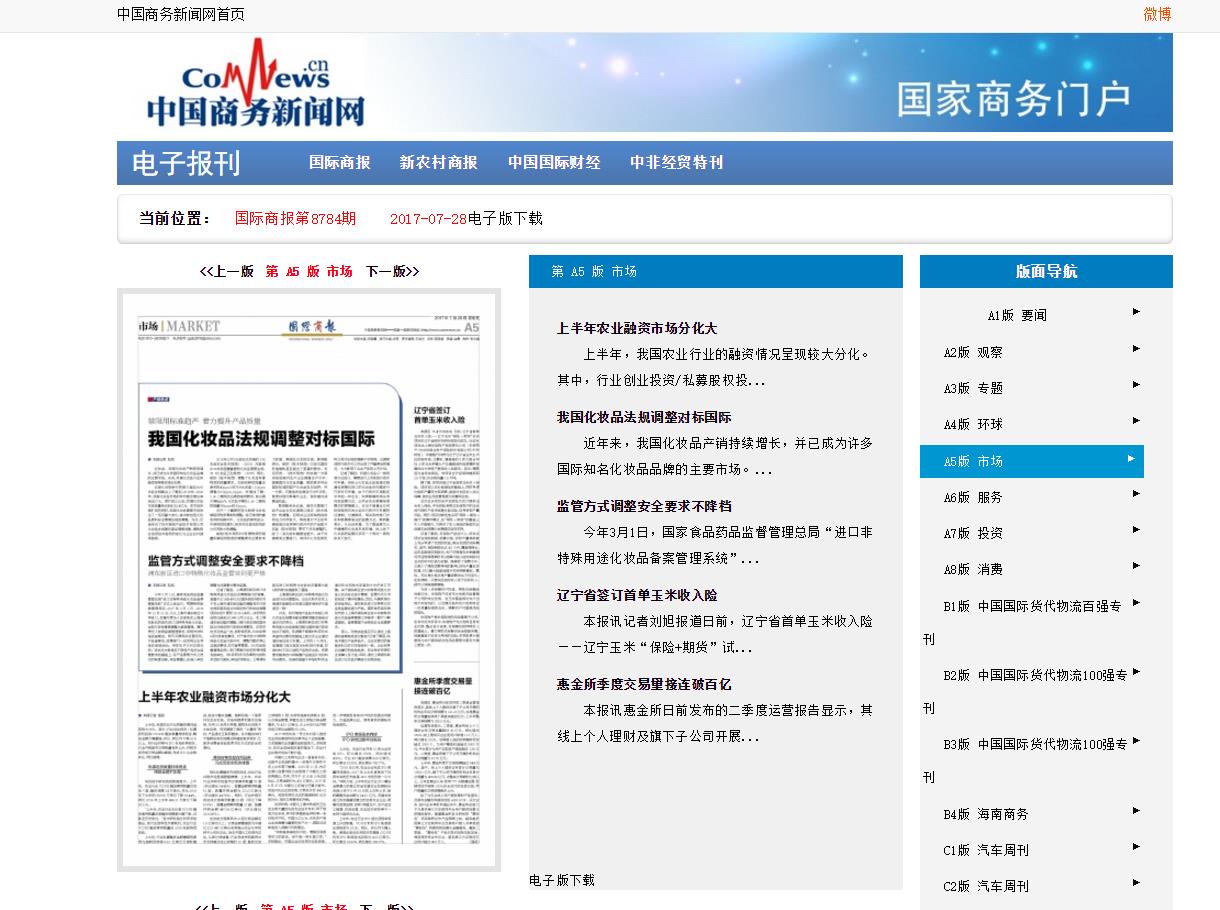Select 国际商报 in the top navigation
The height and width of the screenshot is (910, 1220).
pyautogui.click(x=340, y=162)
